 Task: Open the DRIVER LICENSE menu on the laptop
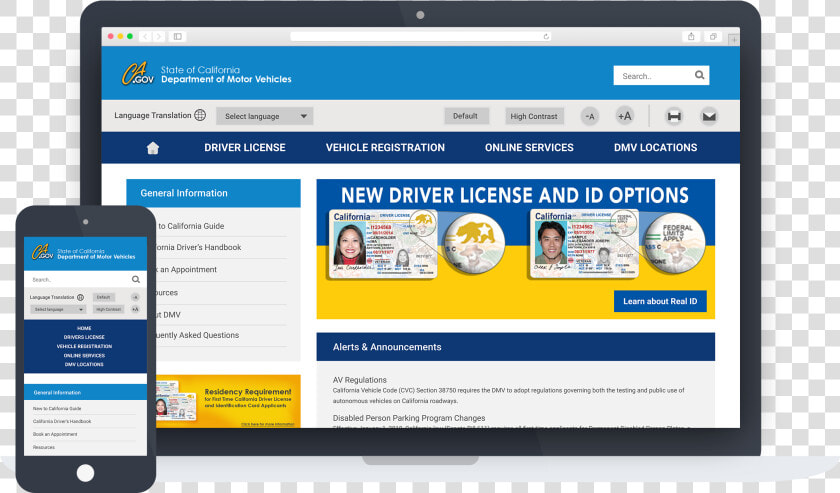pyautogui.click(x=245, y=147)
